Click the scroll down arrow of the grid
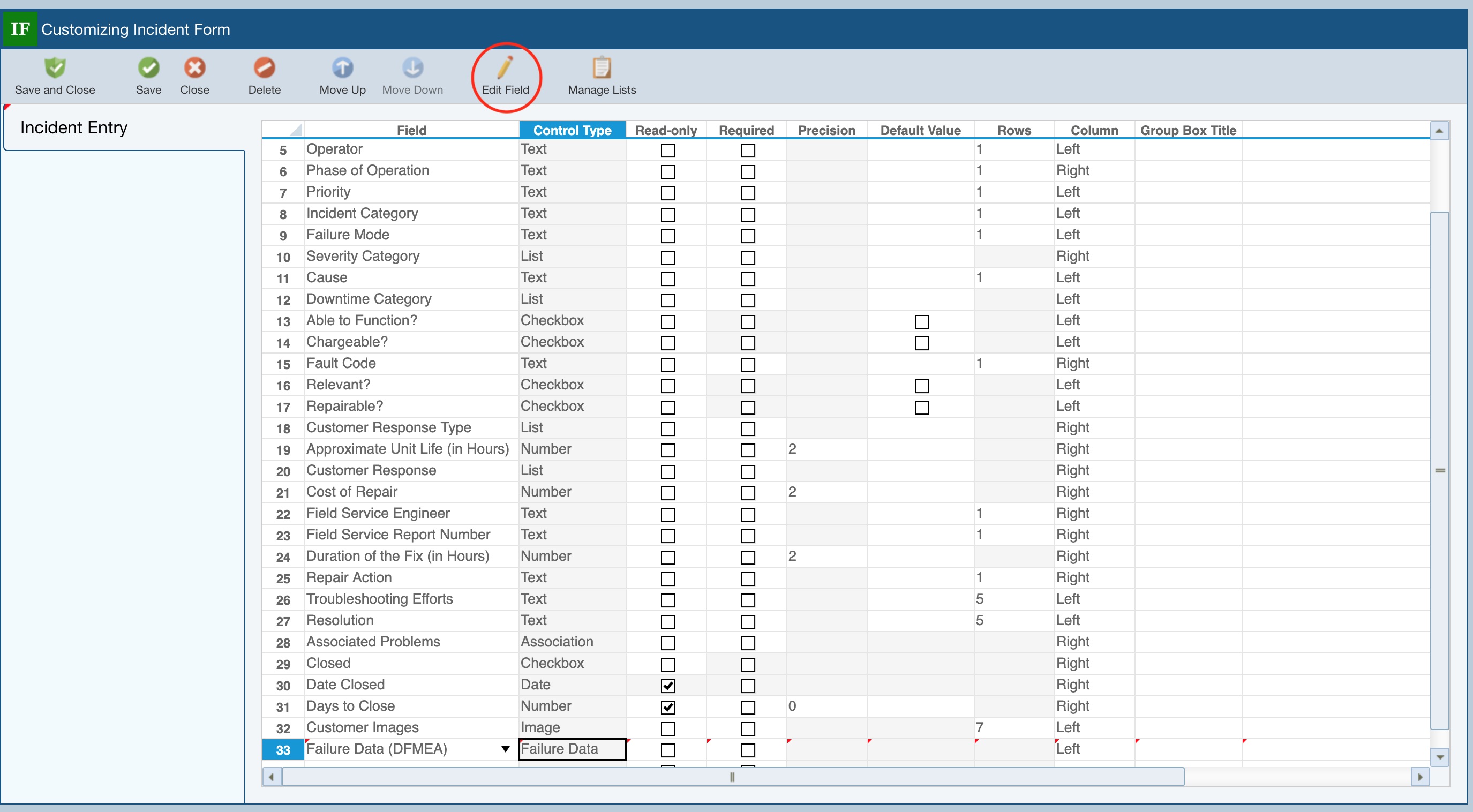 [x=1439, y=758]
